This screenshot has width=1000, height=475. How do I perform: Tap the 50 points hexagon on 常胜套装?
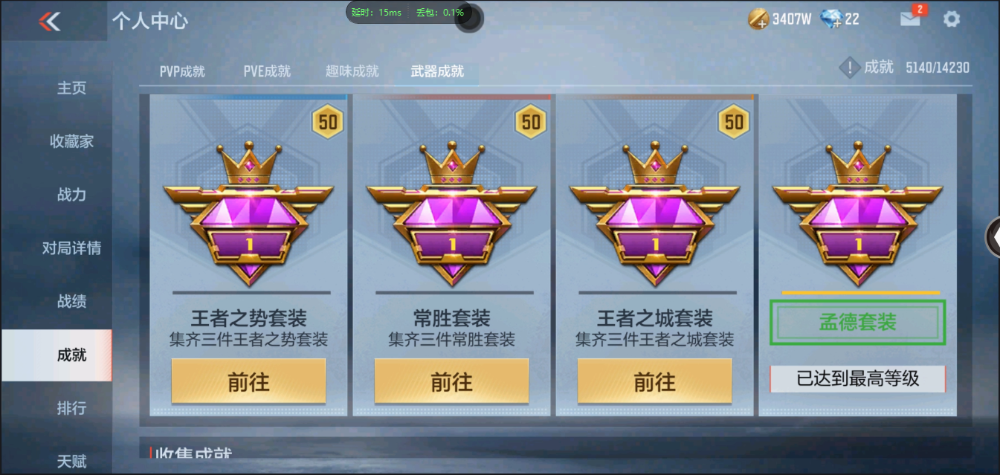pos(531,121)
